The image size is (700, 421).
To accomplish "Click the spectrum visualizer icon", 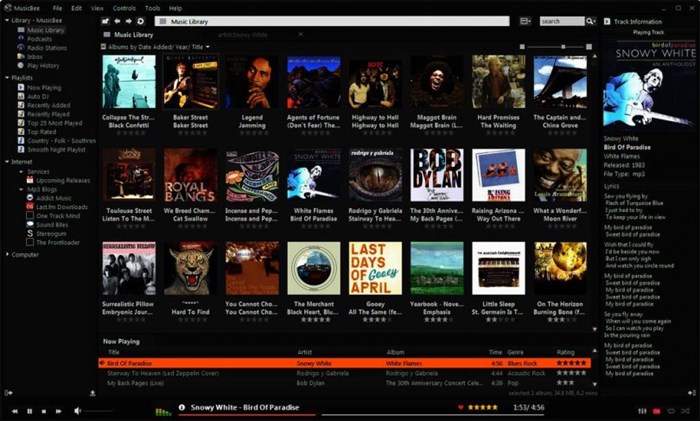I will [163, 411].
